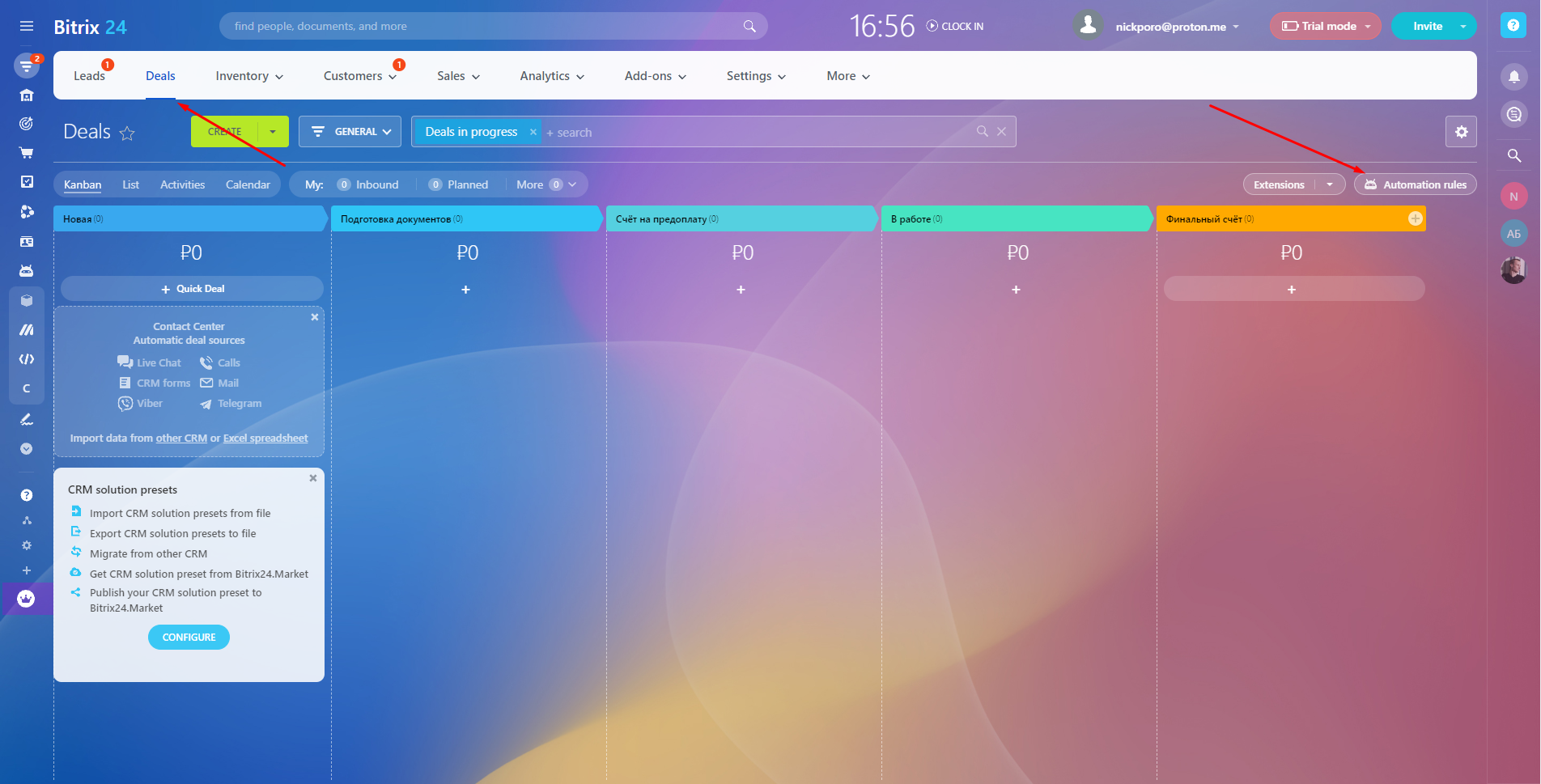Click the notifications bell icon
The image size is (1541, 784).
(x=1513, y=77)
